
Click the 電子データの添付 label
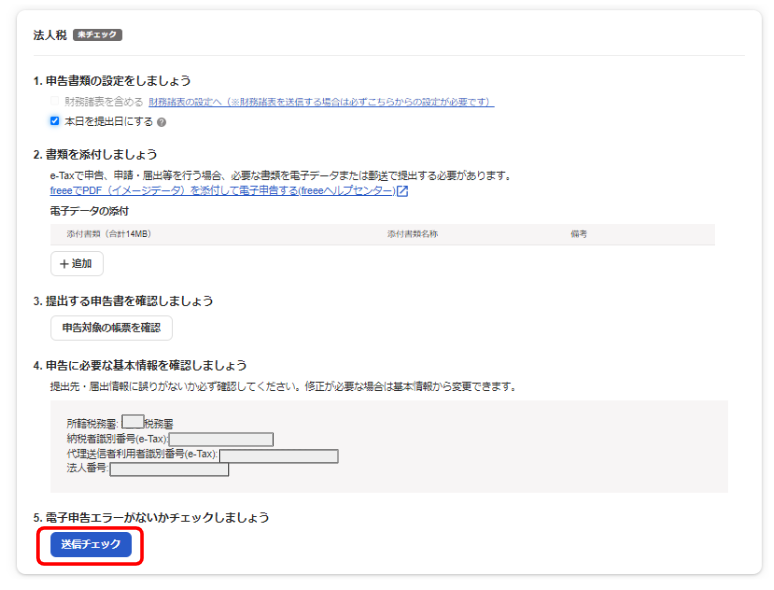coord(89,211)
